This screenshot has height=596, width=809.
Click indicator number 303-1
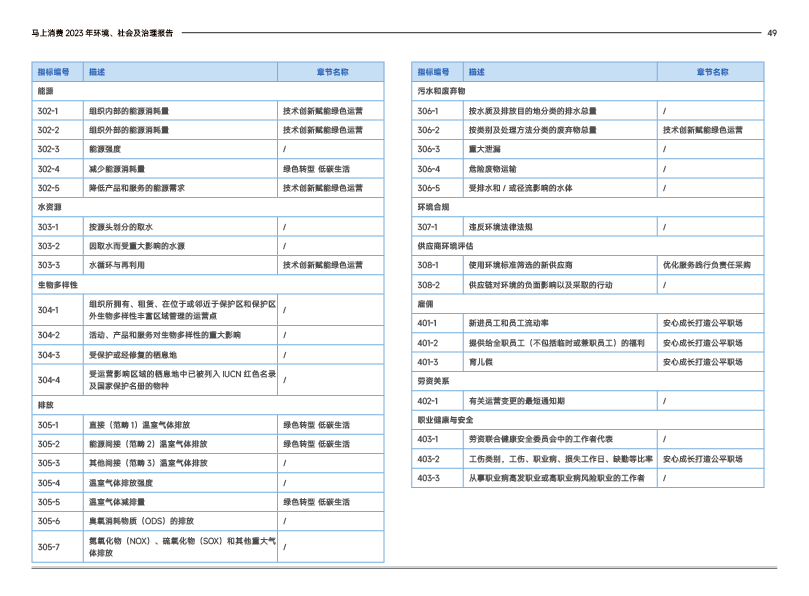[48, 227]
